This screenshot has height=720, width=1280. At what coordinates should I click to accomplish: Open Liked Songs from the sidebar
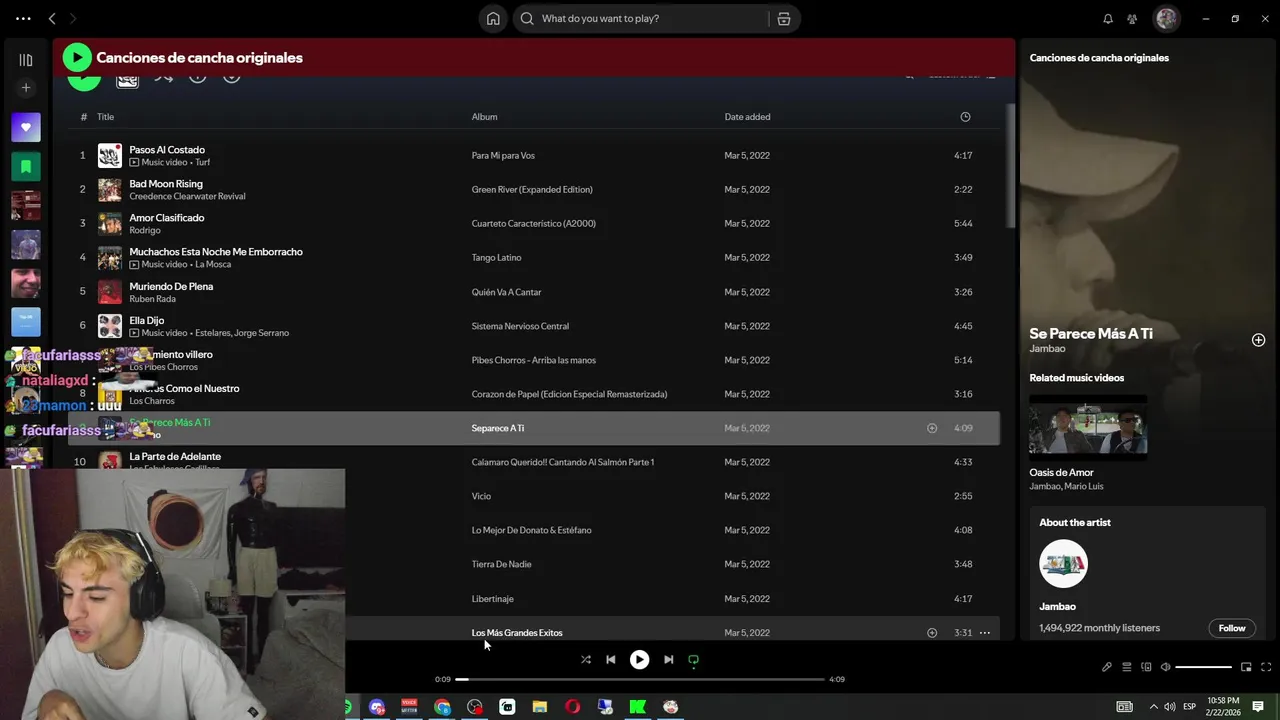pos(26,127)
